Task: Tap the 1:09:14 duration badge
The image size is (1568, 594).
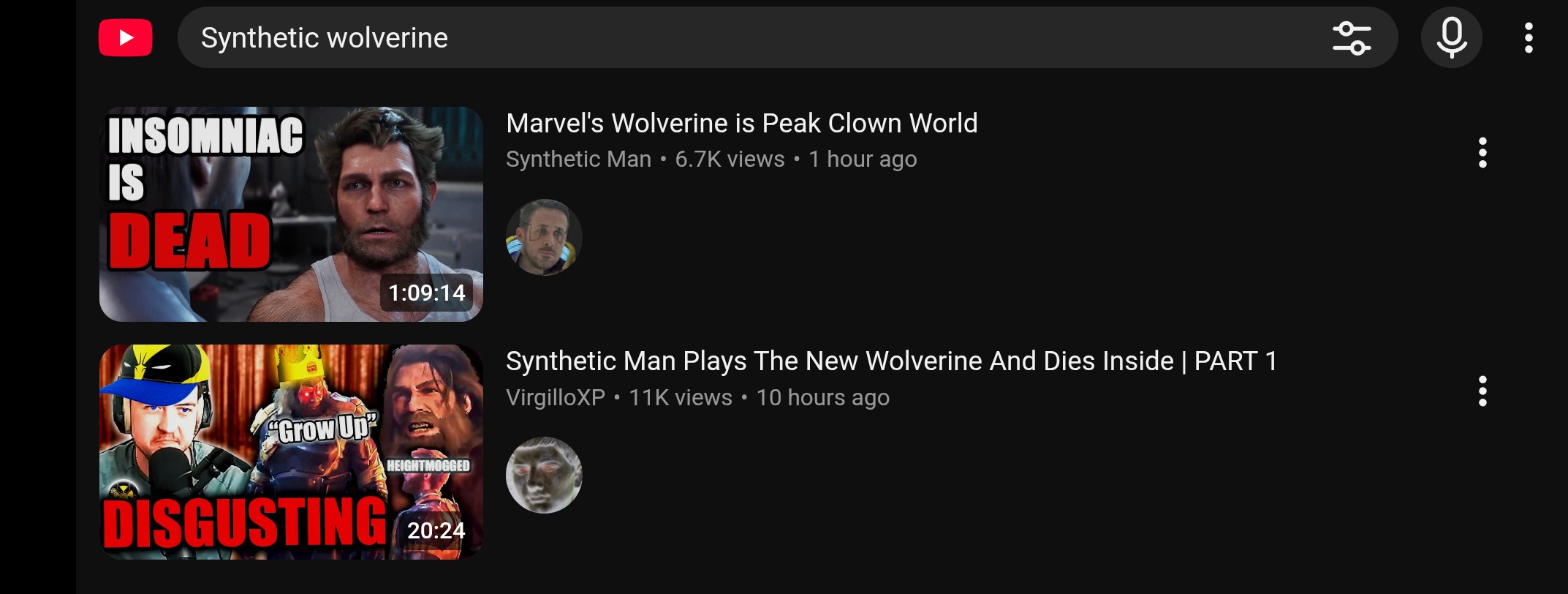Action: point(427,293)
